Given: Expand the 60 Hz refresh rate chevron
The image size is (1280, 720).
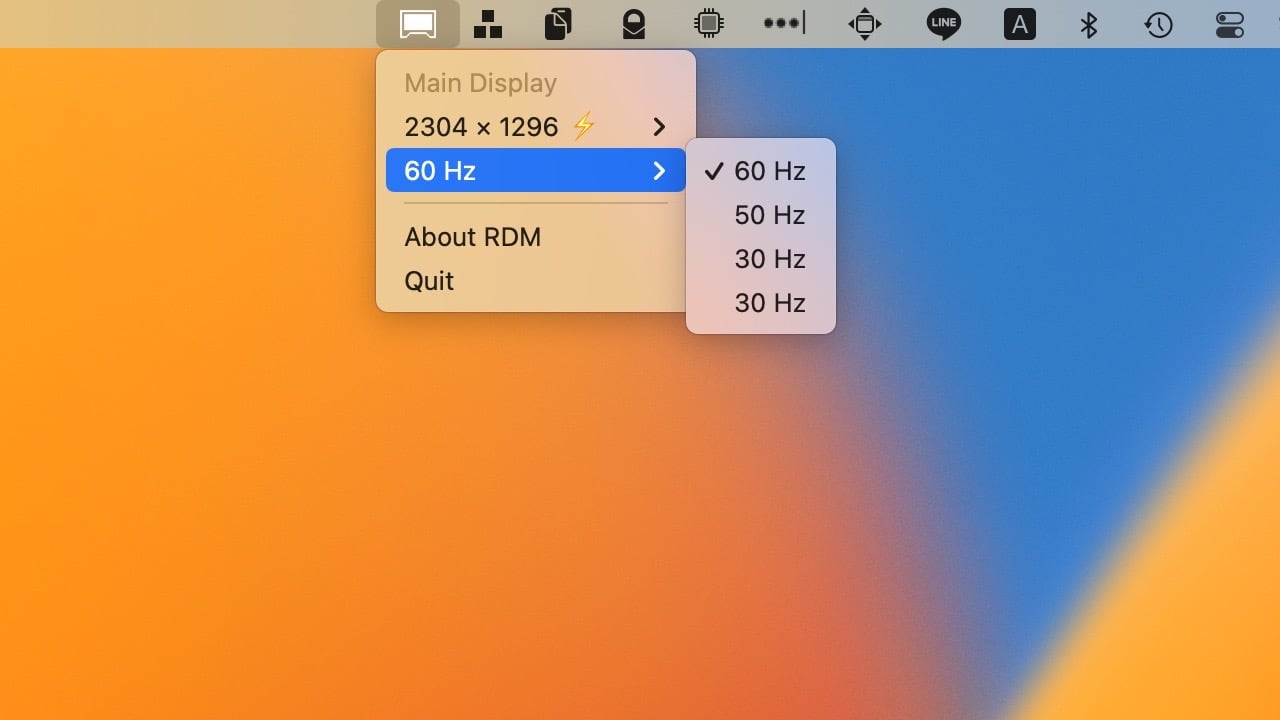Looking at the screenshot, I should 659,171.
